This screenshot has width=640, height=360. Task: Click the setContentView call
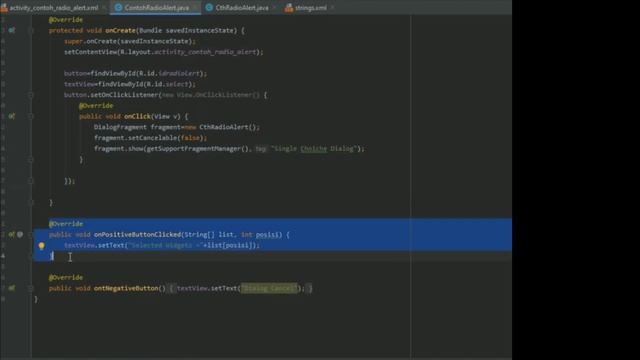coord(164,52)
